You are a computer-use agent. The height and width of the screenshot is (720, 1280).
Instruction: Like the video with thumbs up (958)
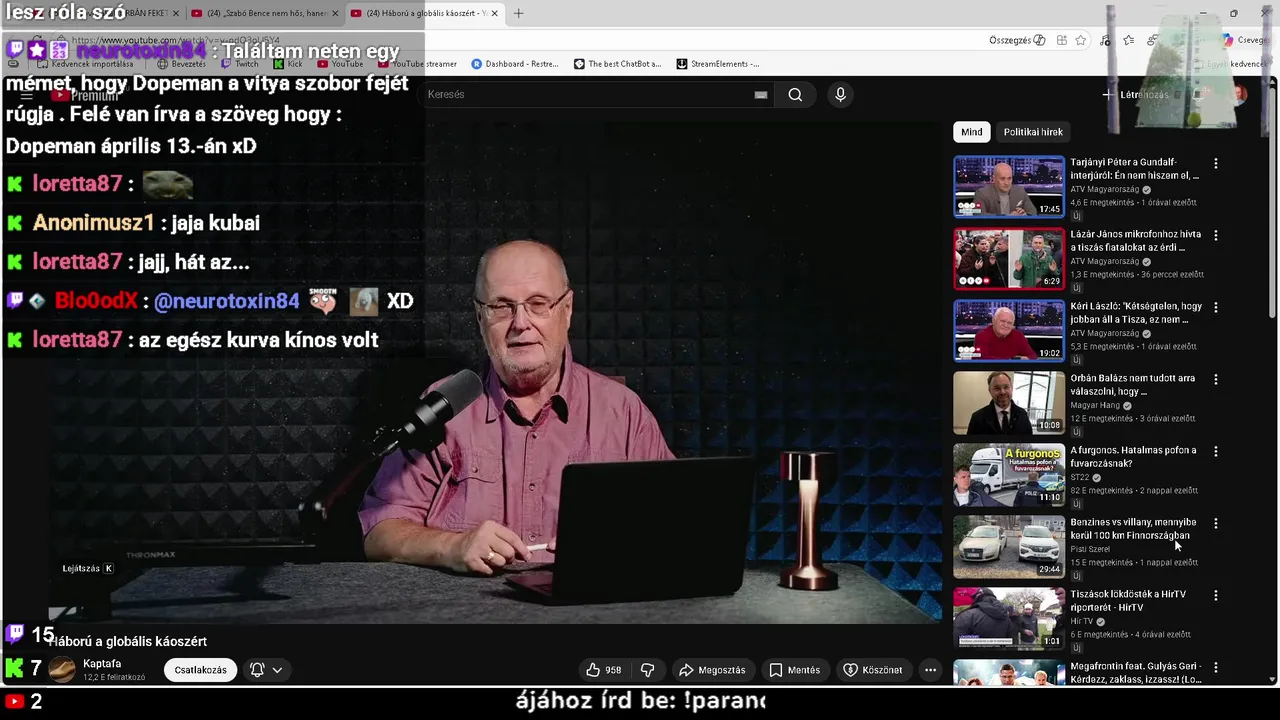[x=603, y=670]
